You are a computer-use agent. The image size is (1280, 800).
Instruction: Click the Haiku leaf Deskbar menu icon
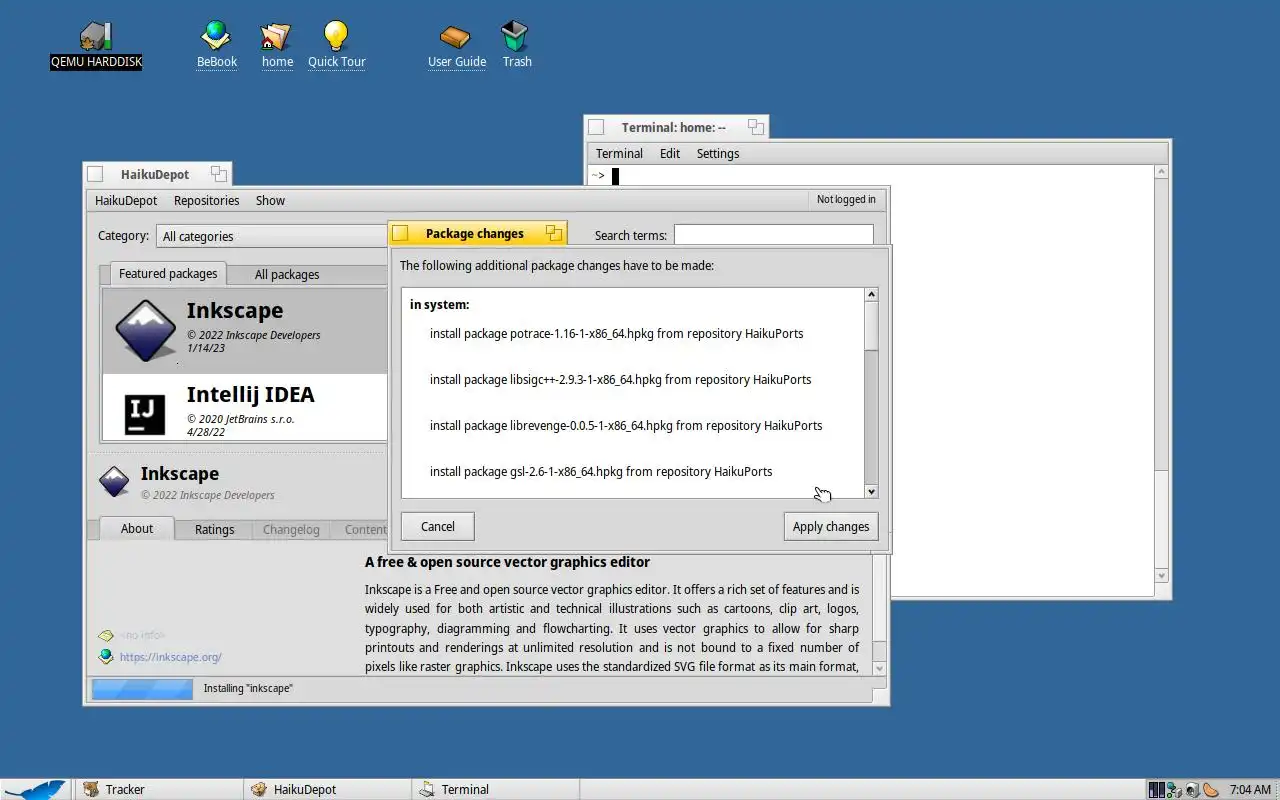point(36,789)
